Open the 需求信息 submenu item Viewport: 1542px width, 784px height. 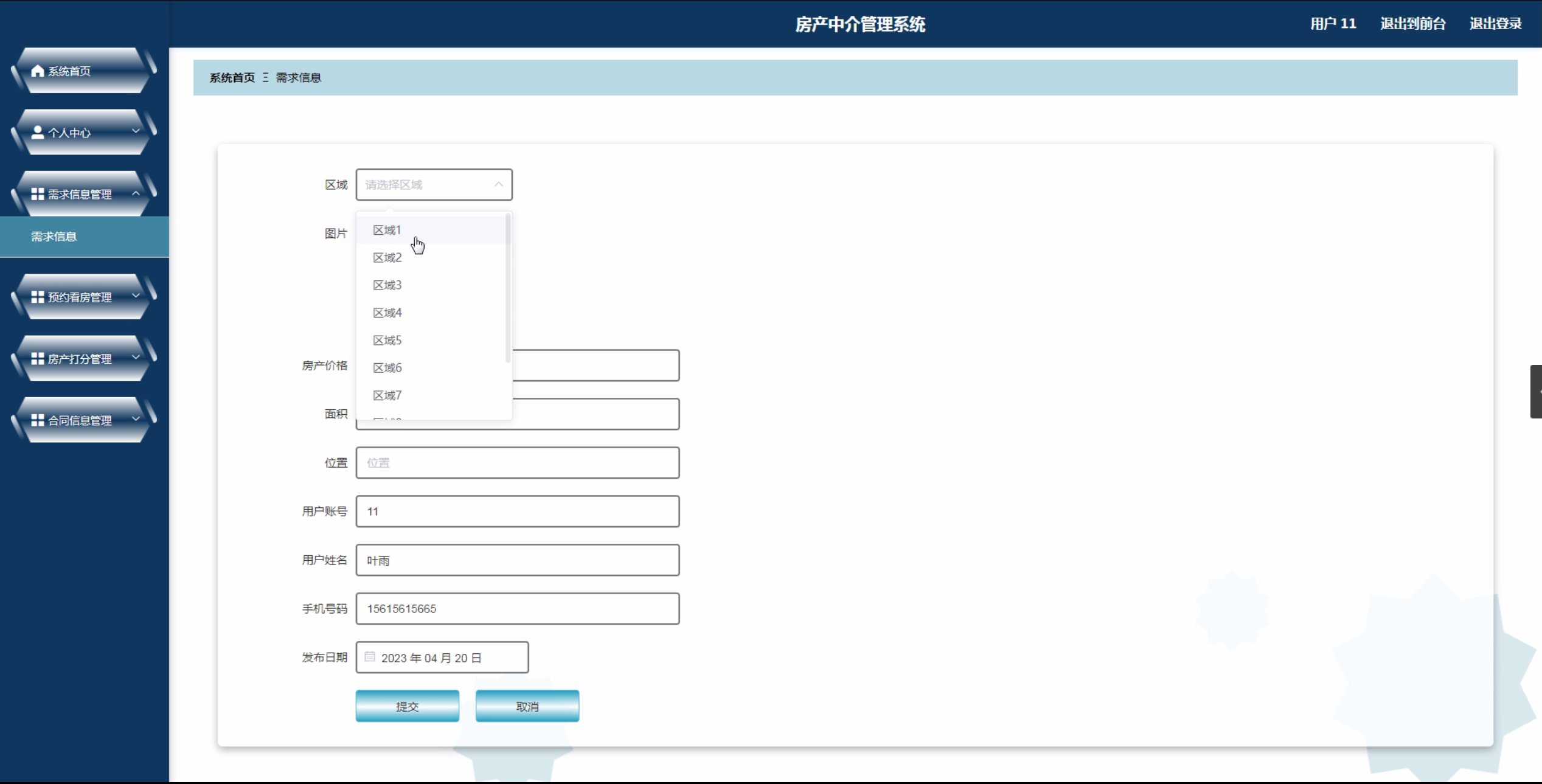(54, 237)
